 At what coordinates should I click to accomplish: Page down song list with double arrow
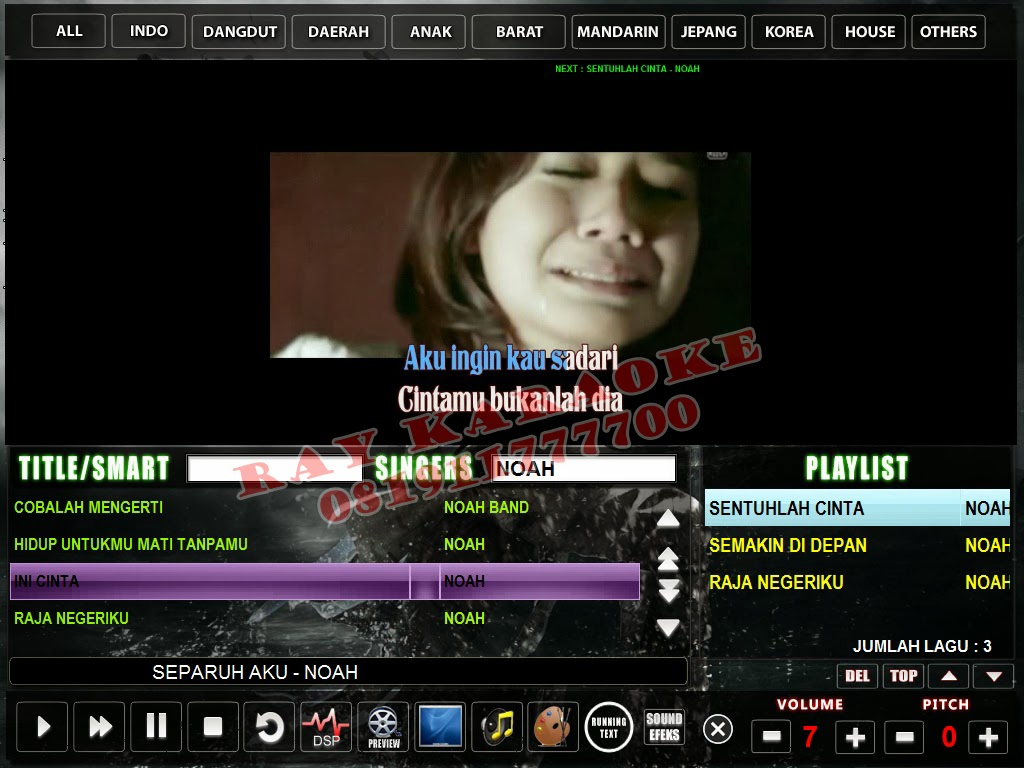point(668,590)
